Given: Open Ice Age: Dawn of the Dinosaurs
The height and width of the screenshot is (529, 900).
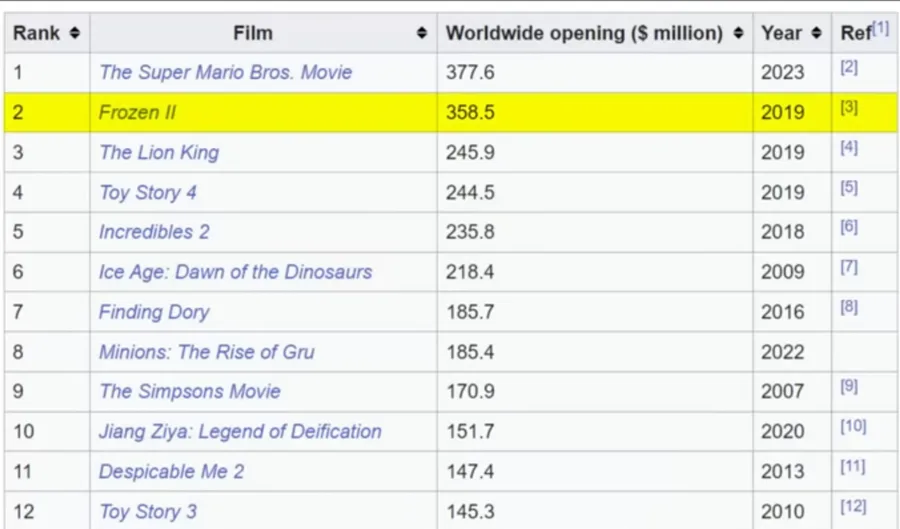Looking at the screenshot, I should point(235,272).
